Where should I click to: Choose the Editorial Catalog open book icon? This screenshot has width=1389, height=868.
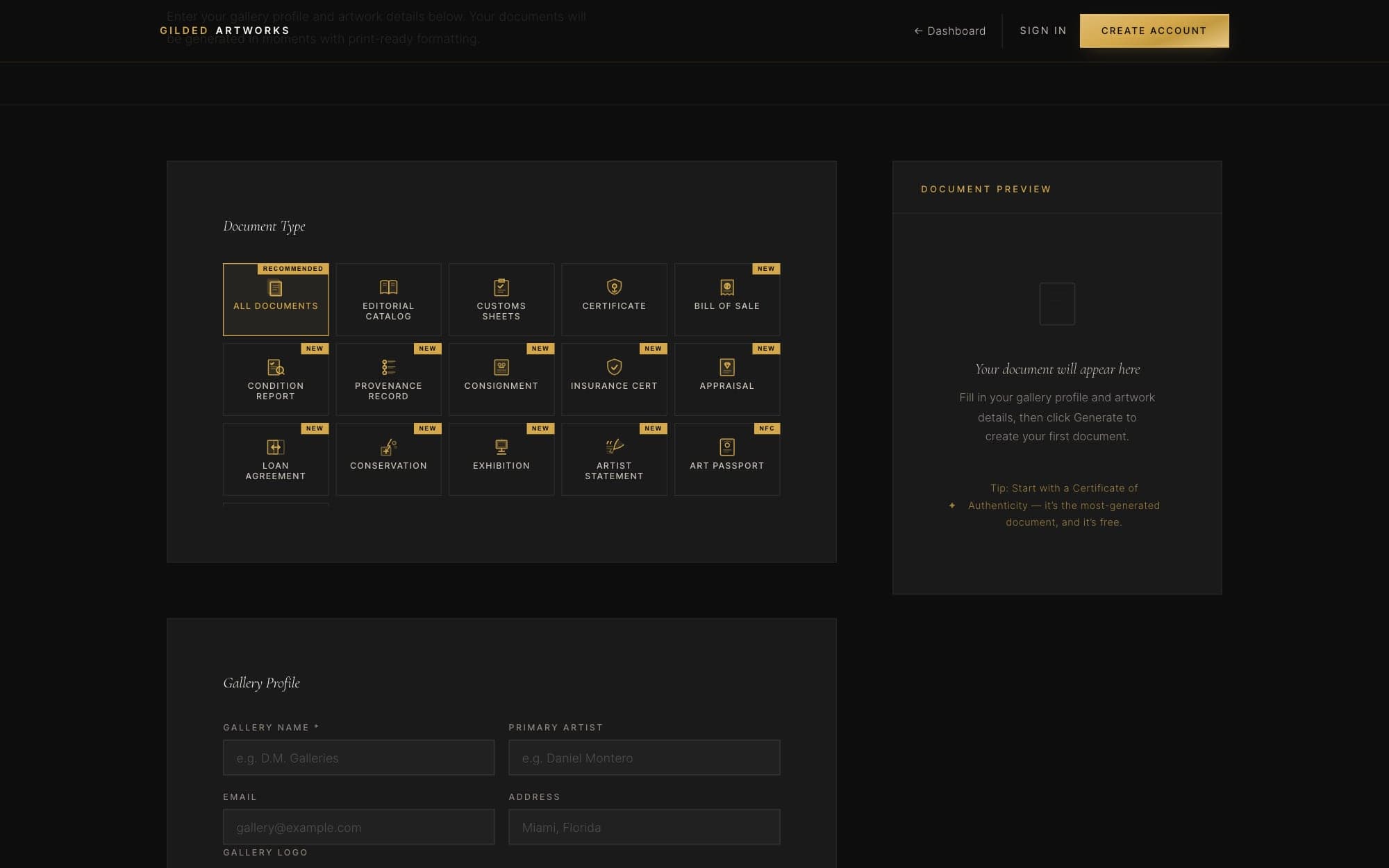tap(388, 287)
